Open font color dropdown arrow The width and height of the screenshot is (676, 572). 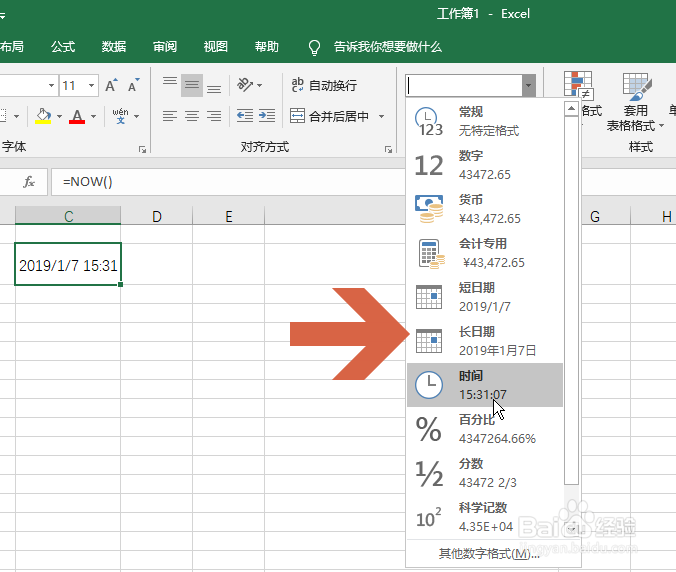click(94, 116)
